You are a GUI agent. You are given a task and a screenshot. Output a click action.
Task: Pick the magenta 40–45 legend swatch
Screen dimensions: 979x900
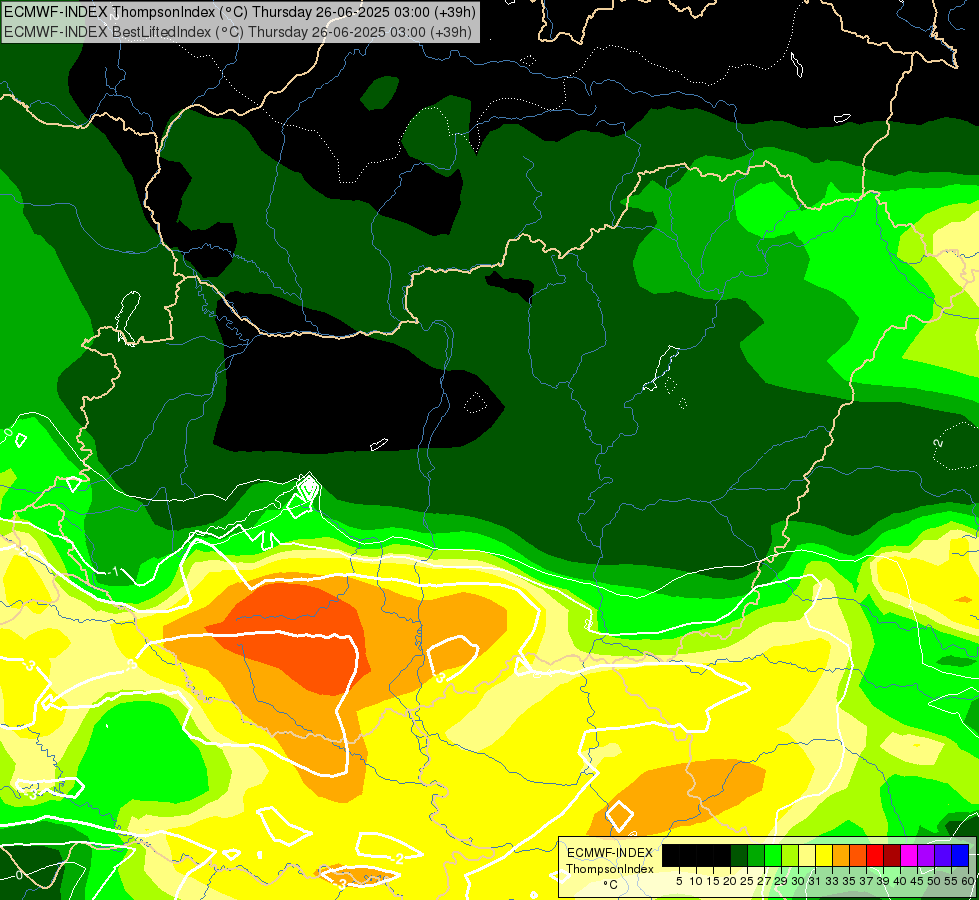click(909, 855)
